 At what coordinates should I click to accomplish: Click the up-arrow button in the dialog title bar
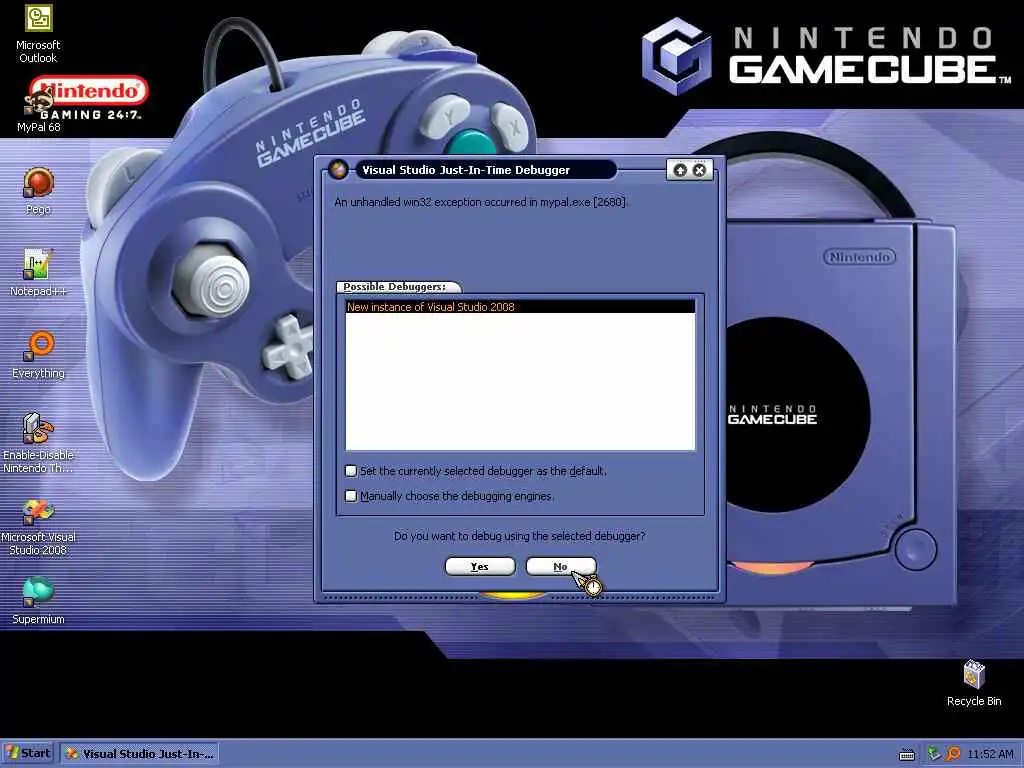pos(680,170)
